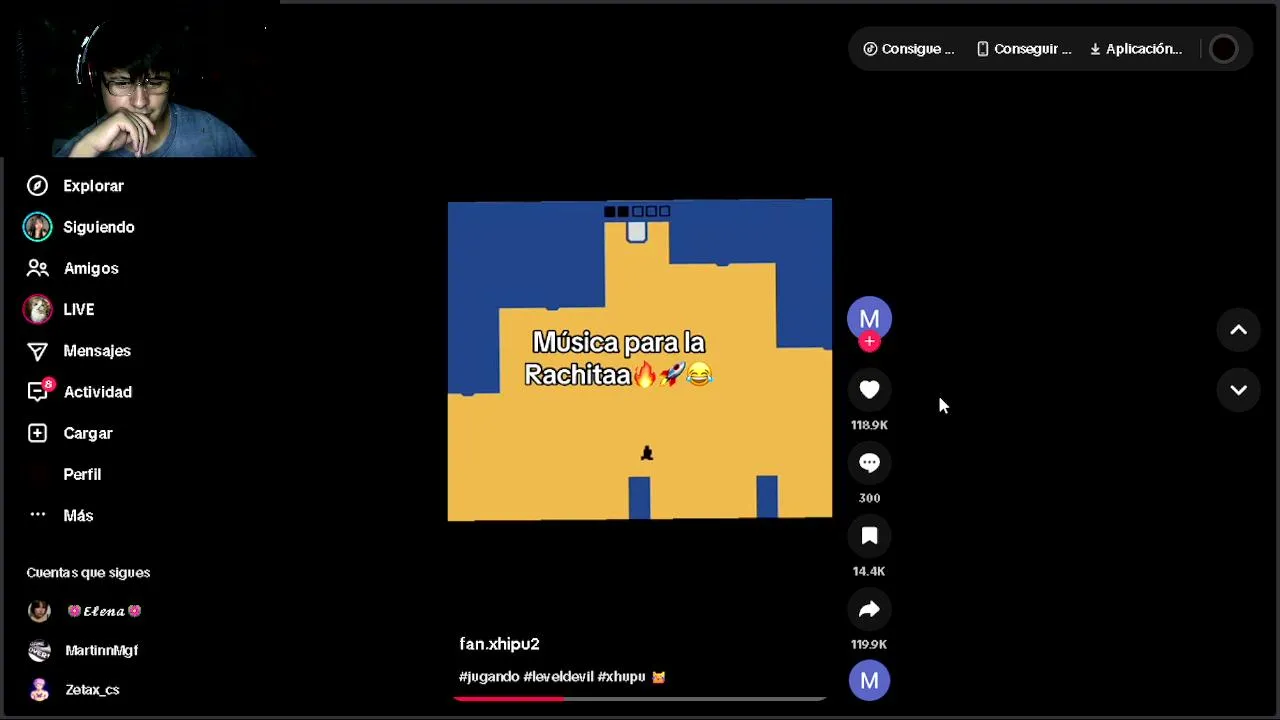Viewport: 1280px width, 720px height.
Task: Select Actividad in sidebar menu
Action: tap(98, 392)
